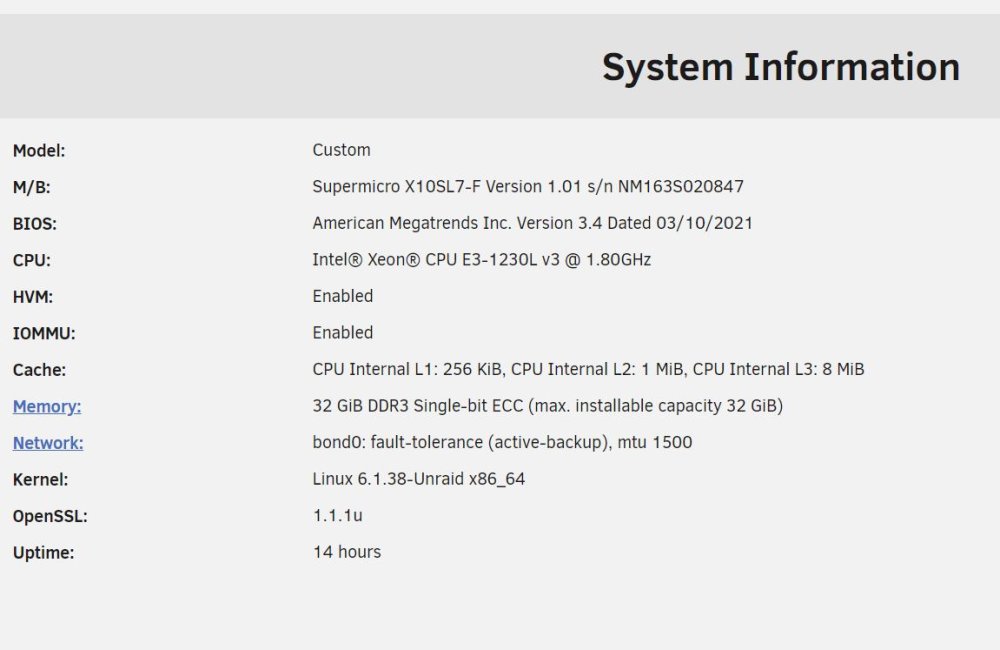
Task: Open the Memory link
Action: pyautogui.click(x=47, y=406)
